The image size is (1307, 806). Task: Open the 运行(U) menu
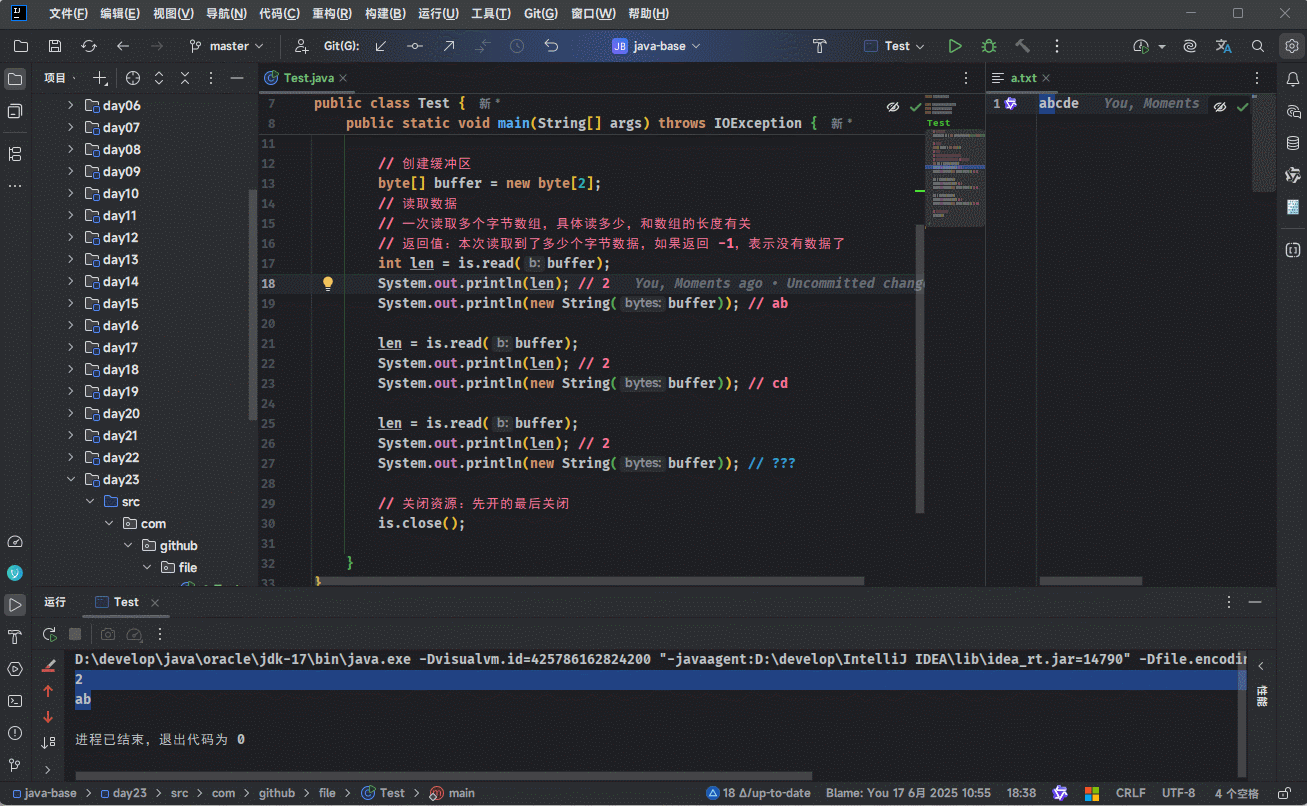coord(438,14)
